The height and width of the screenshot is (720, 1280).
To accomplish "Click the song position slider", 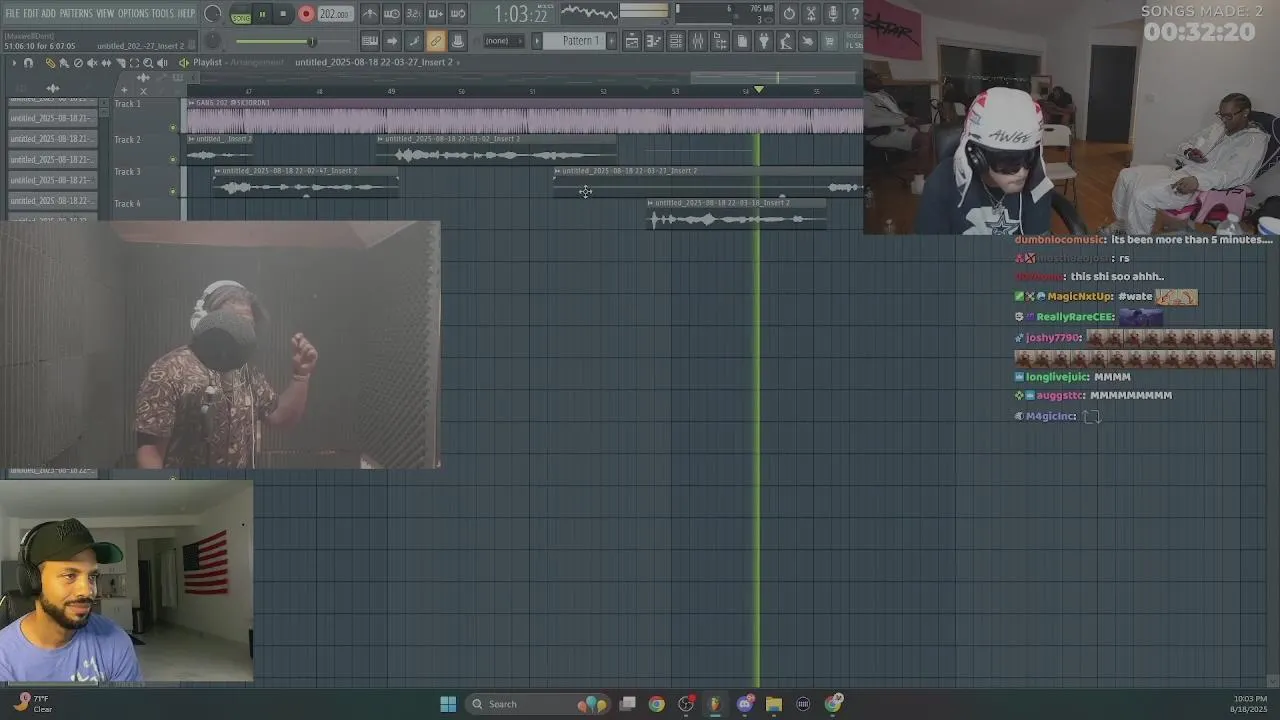I will pyautogui.click(x=292, y=41).
